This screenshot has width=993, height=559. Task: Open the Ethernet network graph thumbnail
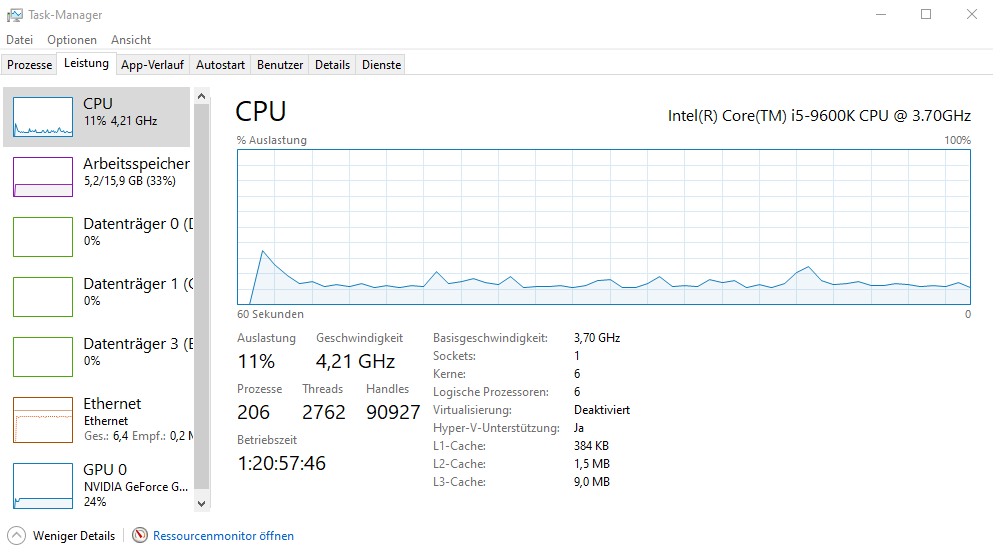pos(43,420)
